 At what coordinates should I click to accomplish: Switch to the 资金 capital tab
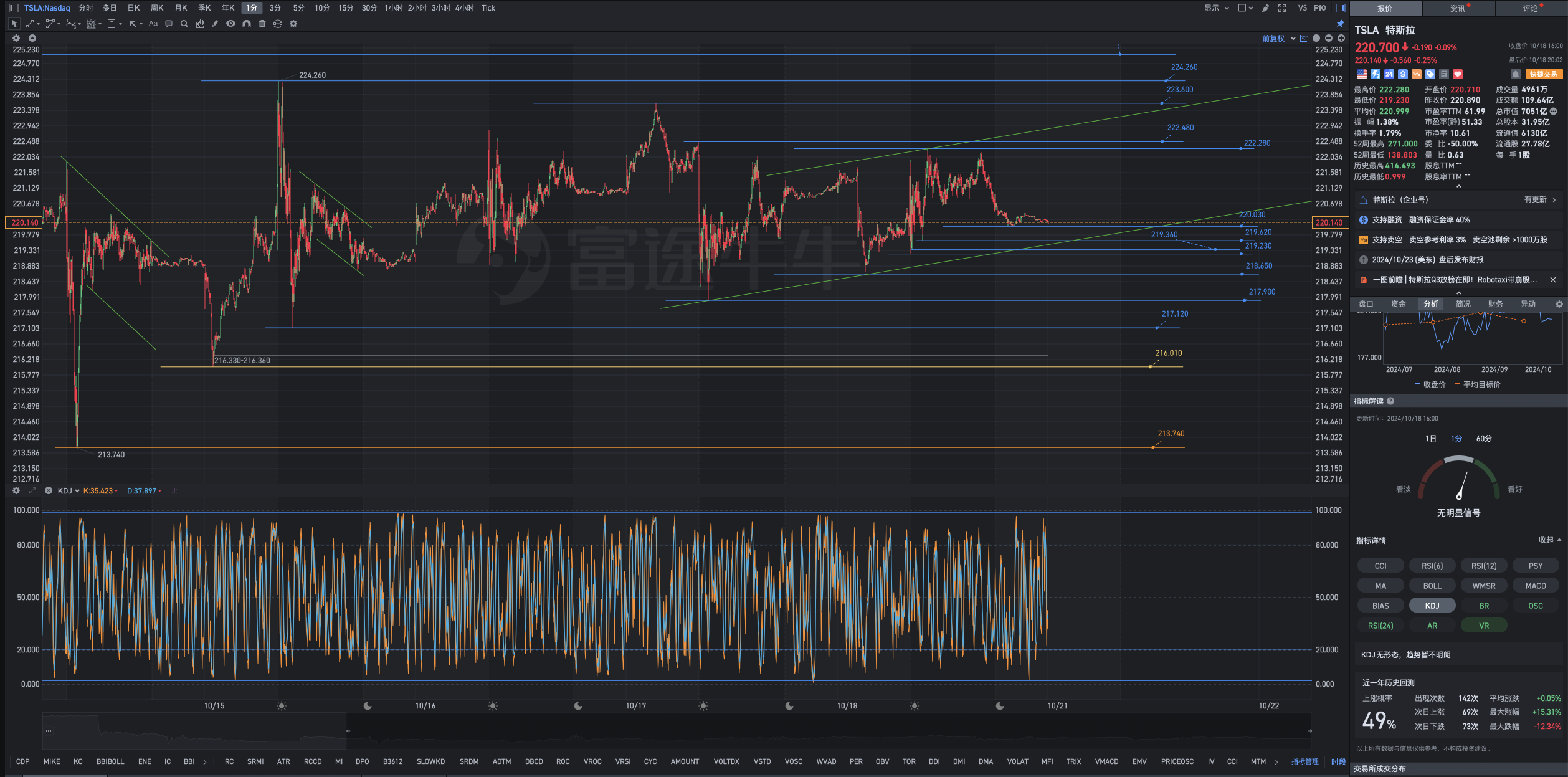1399,304
